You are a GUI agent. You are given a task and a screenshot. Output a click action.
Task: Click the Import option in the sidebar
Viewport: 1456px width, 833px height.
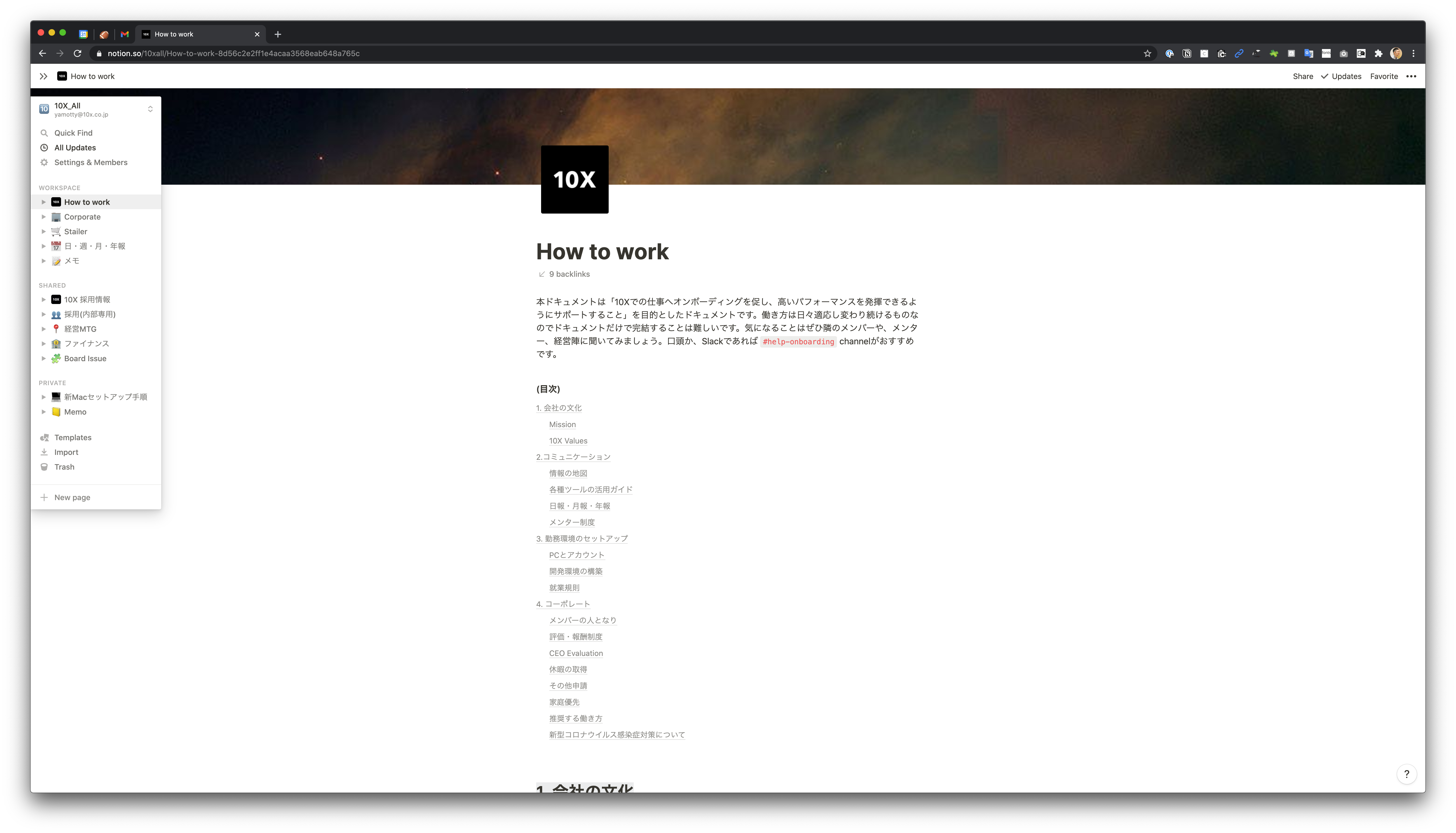click(x=66, y=452)
